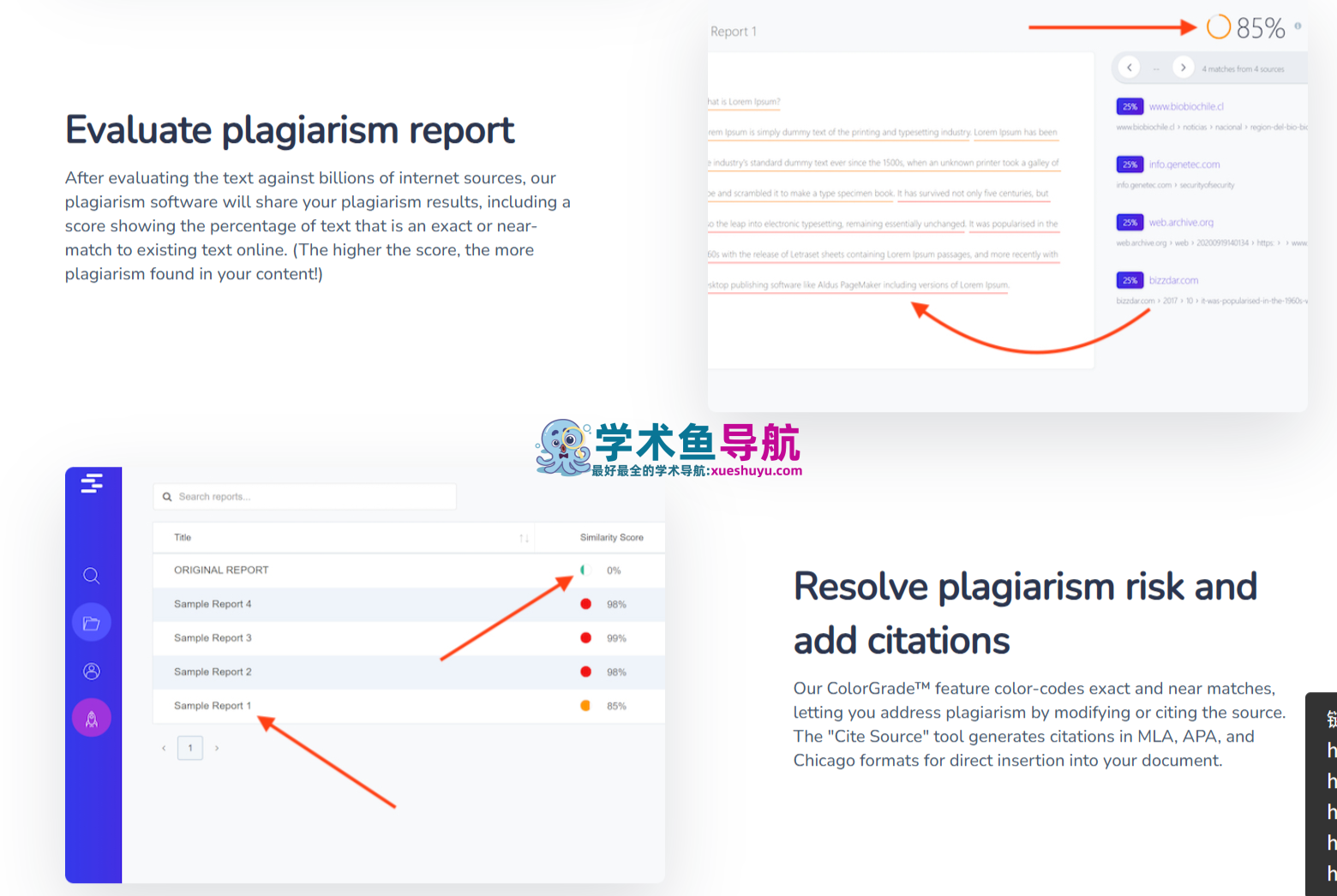Click the striped logo atop the purple sidebar

pyautogui.click(x=92, y=484)
